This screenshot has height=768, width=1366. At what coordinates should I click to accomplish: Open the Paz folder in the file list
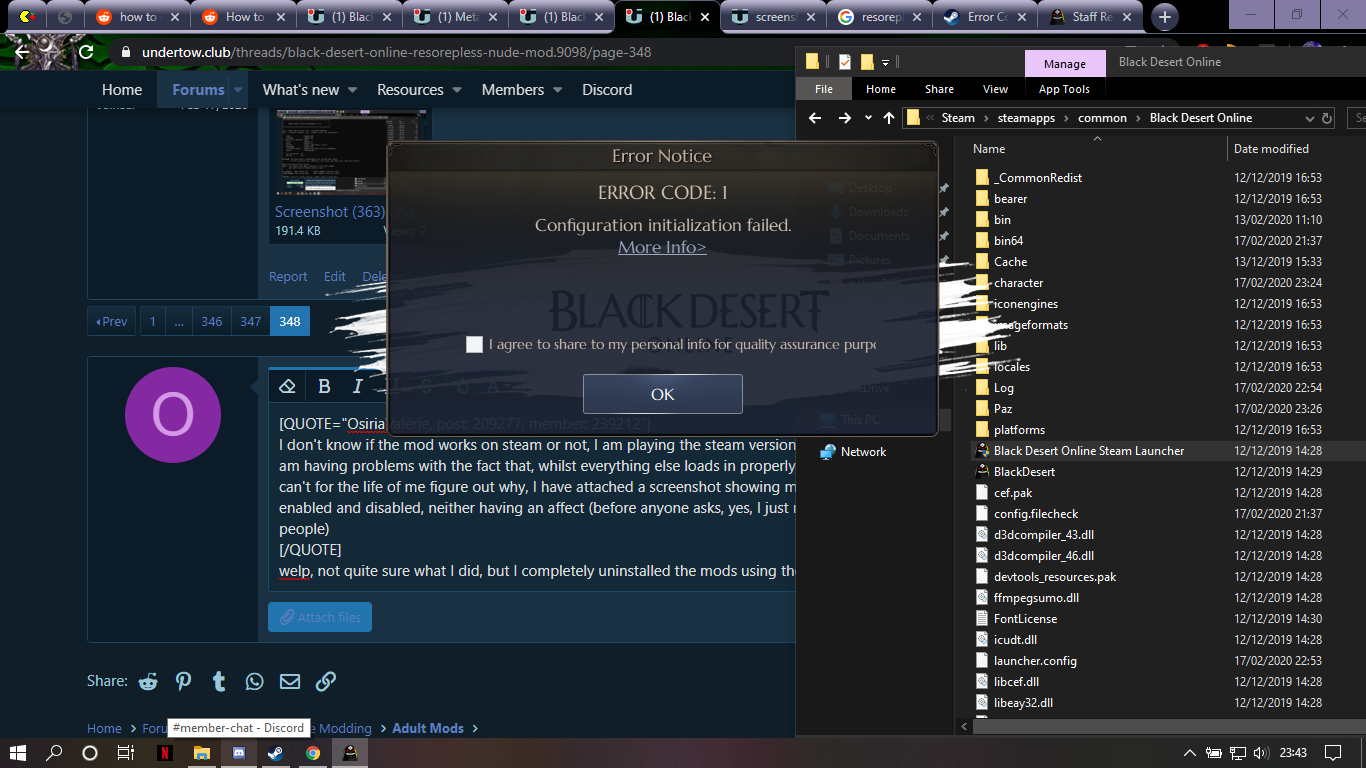pos(1003,409)
